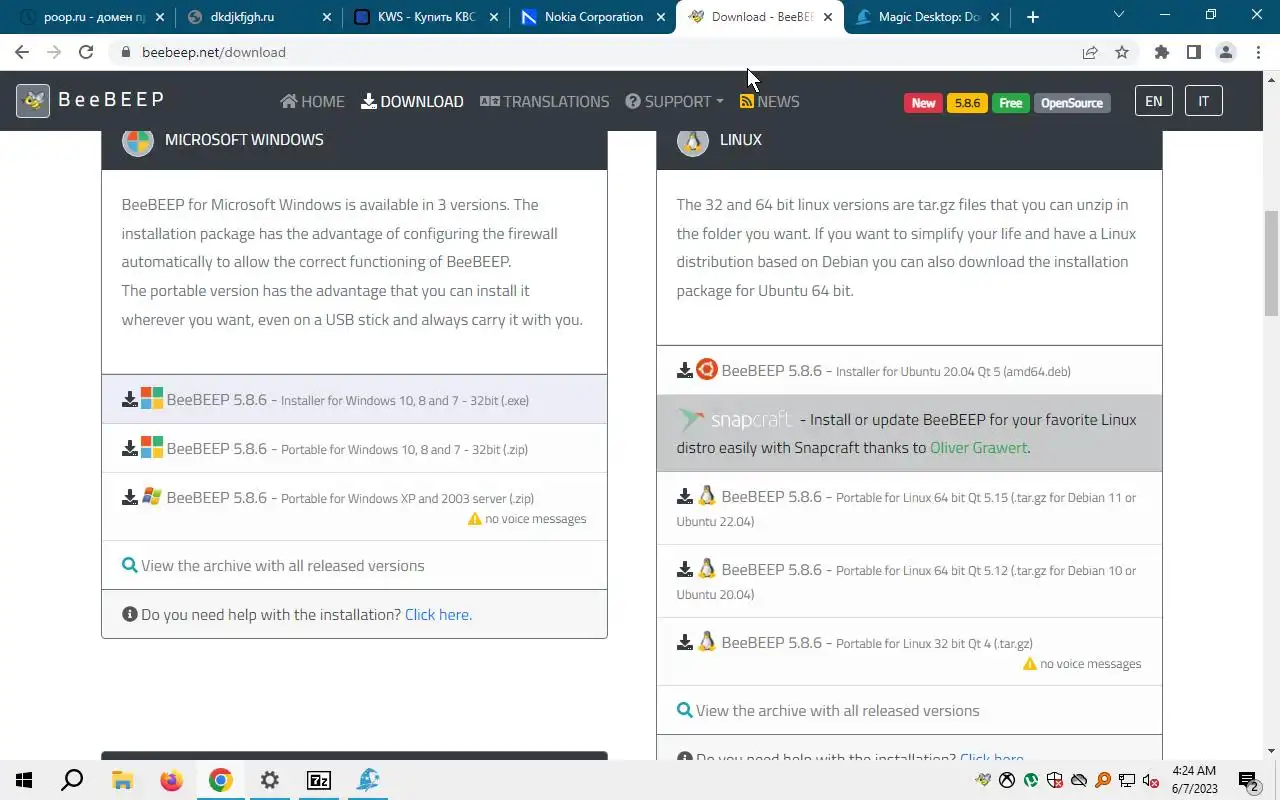Open the HOME navigation link
1280x800 pixels.
click(312, 101)
